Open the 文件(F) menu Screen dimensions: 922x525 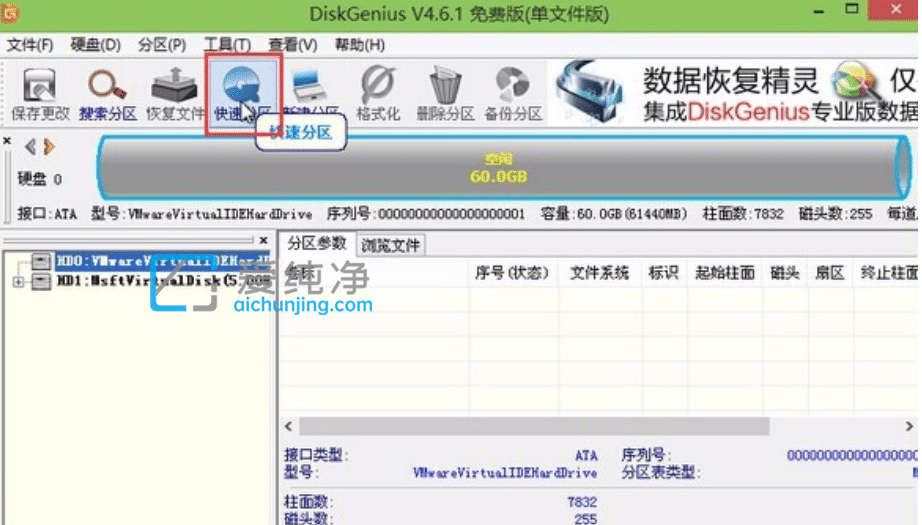point(29,45)
